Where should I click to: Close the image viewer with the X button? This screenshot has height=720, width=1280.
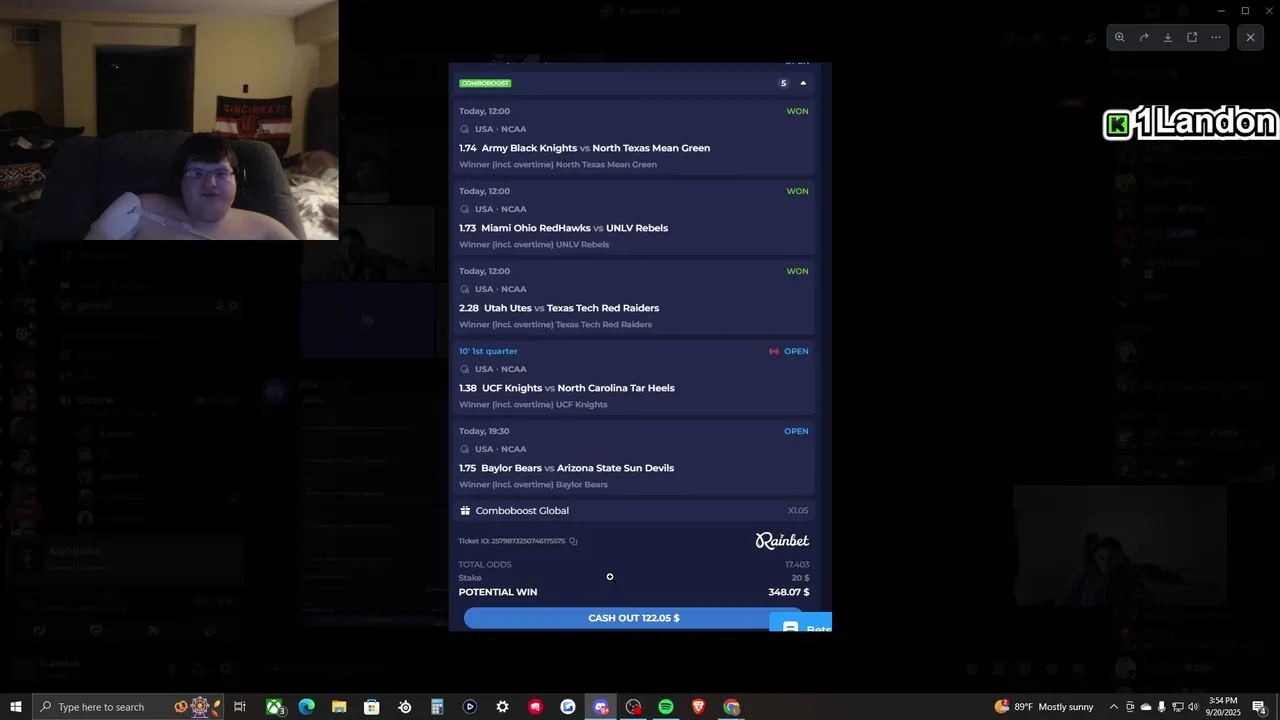tap(1250, 37)
